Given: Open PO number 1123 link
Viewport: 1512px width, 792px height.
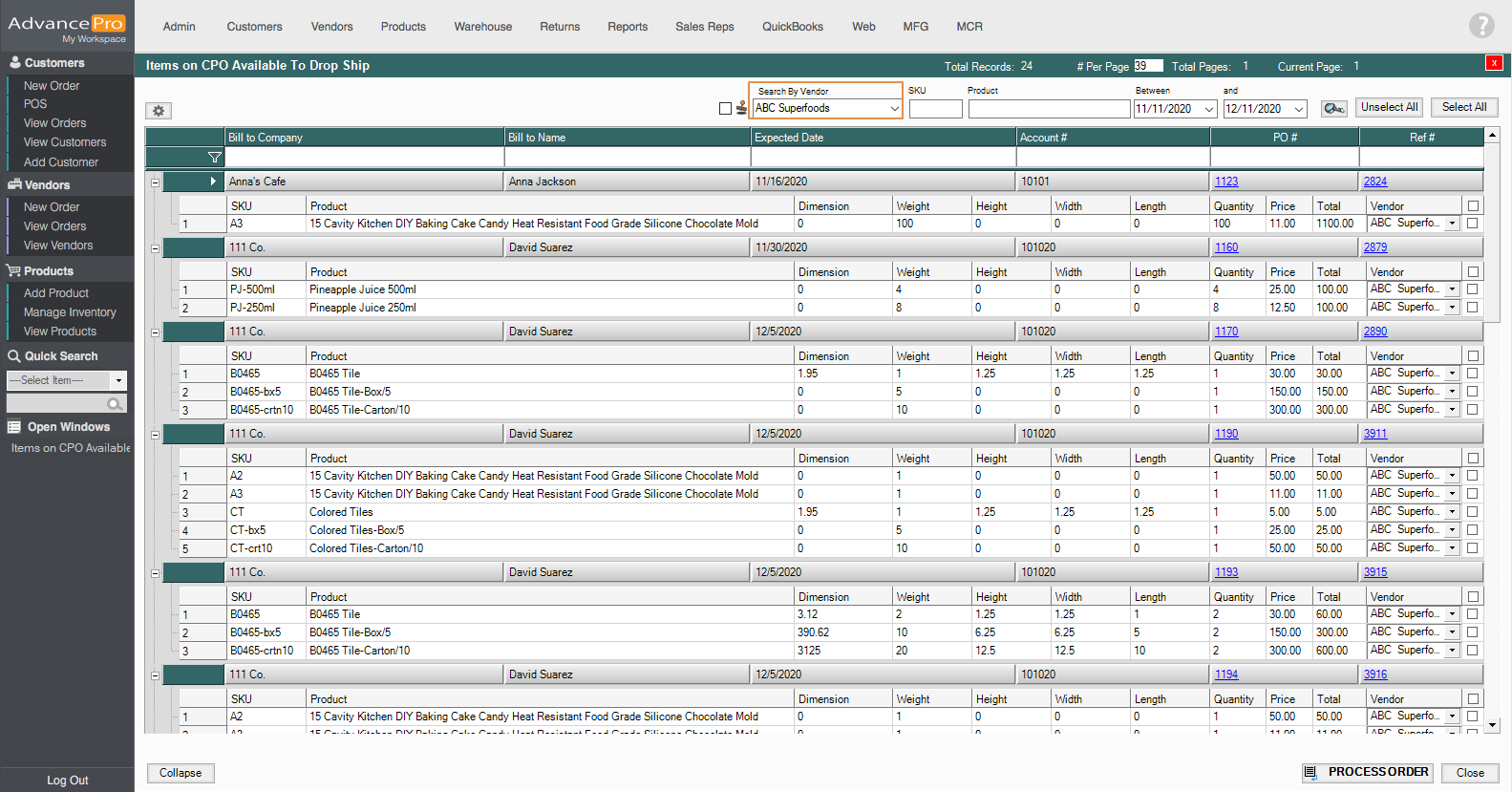Looking at the screenshot, I should tap(1226, 182).
